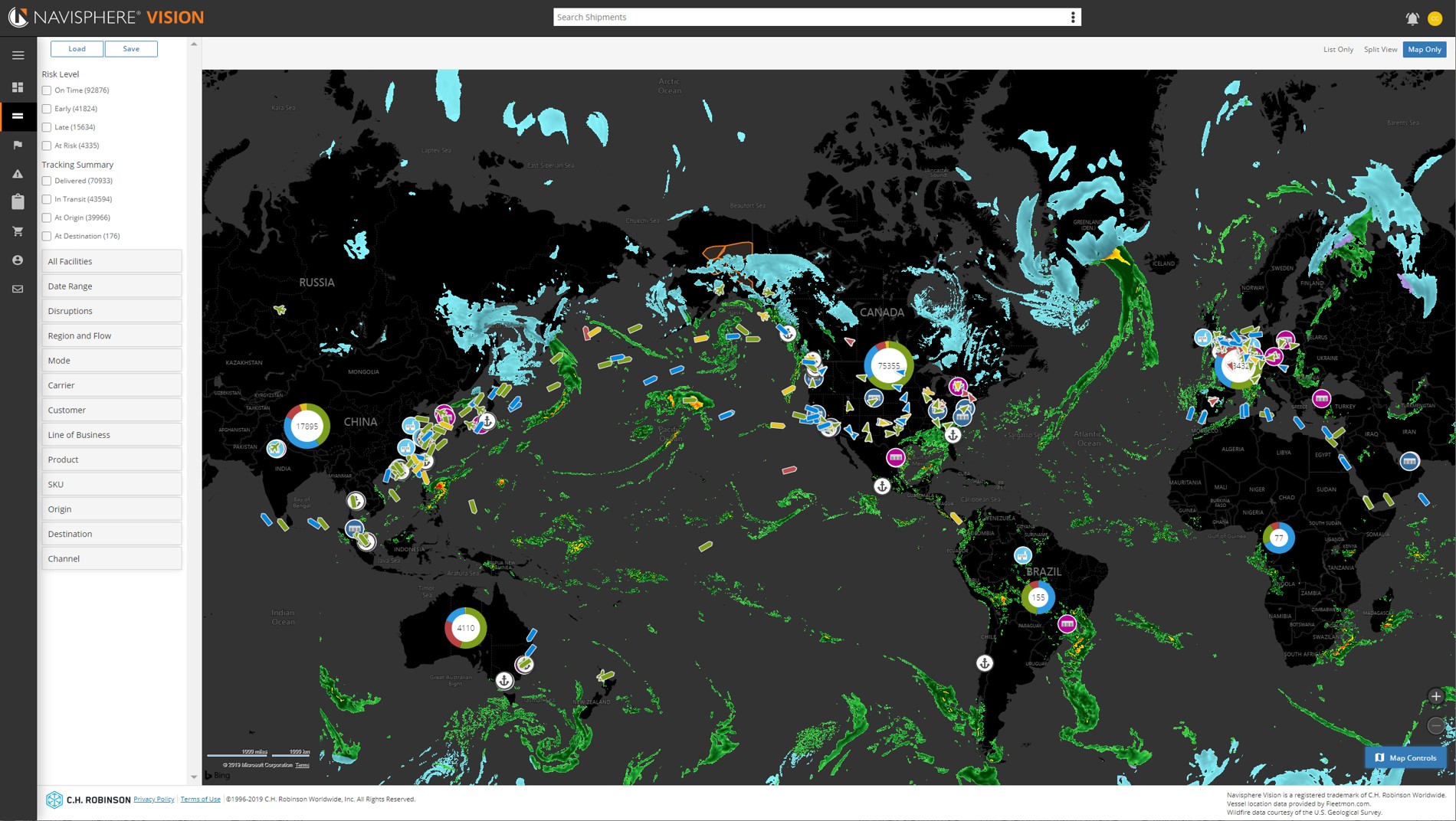Open the hamburger menu in sidebar
The height and width of the screenshot is (821, 1456).
point(18,55)
